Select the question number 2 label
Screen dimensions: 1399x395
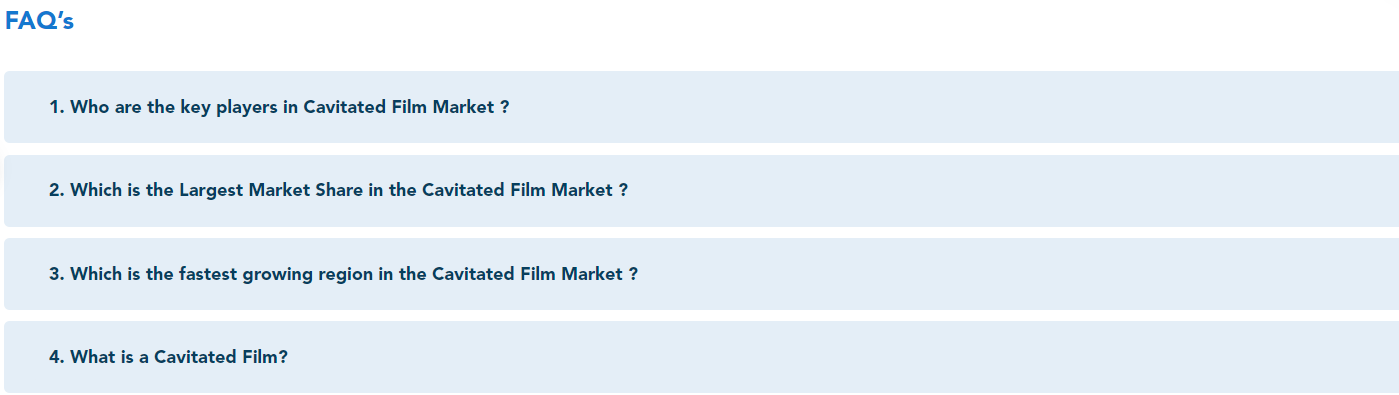56,190
